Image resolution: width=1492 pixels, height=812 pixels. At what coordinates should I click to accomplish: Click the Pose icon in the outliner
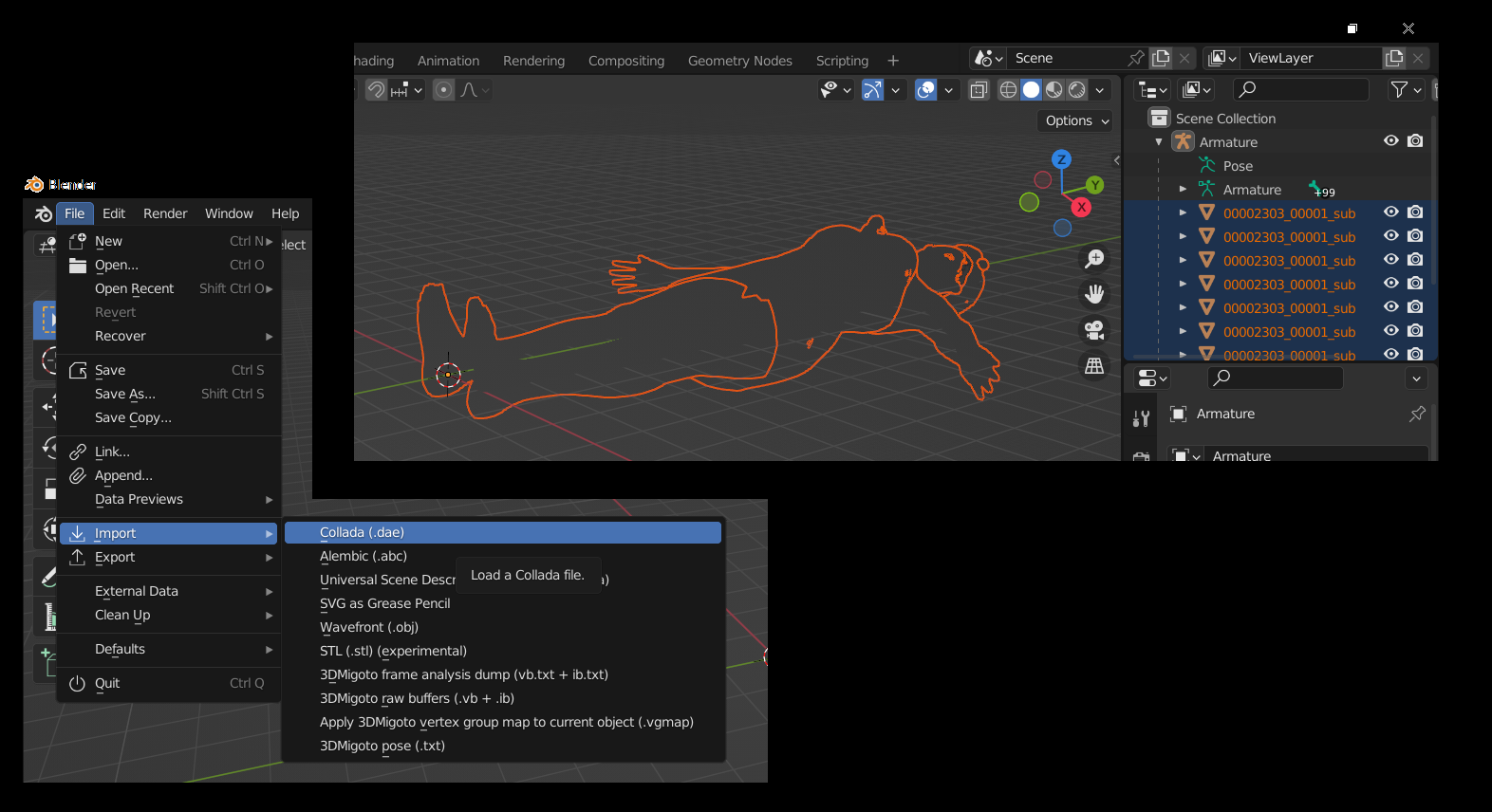pyautogui.click(x=1207, y=165)
